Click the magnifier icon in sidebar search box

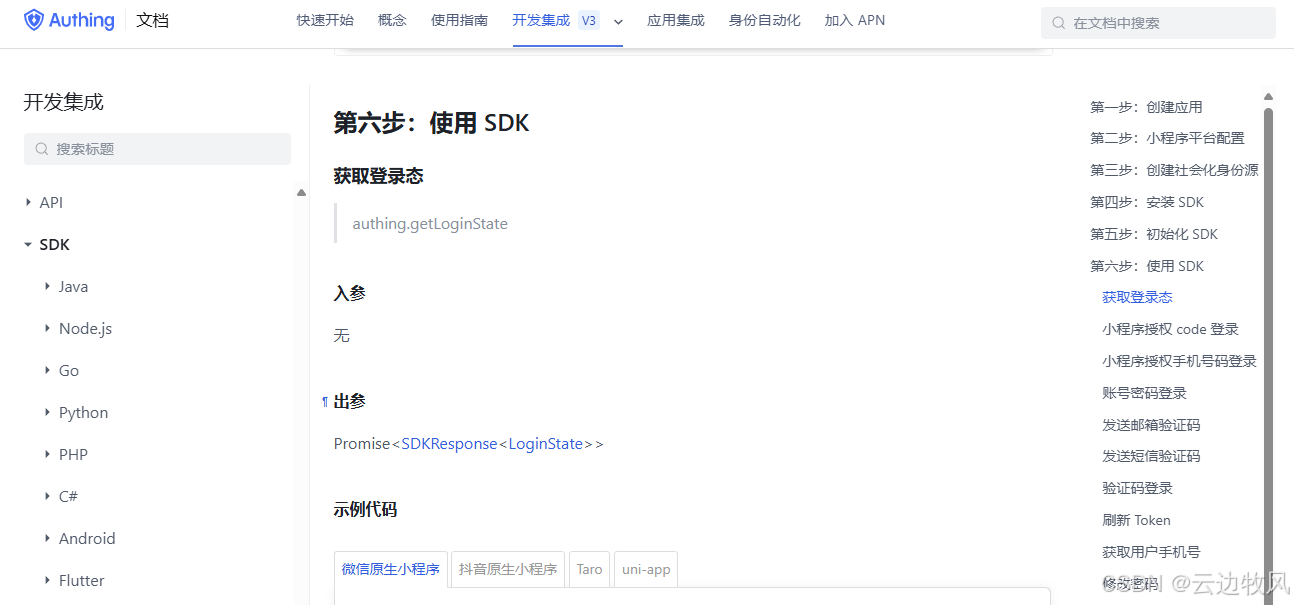pyautogui.click(x=41, y=148)
